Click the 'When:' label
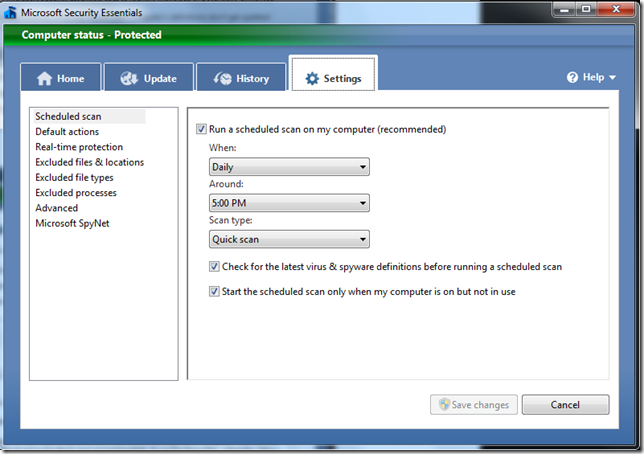Image resolution: width=644 pixels, height=454 pixels. (223, 147)
